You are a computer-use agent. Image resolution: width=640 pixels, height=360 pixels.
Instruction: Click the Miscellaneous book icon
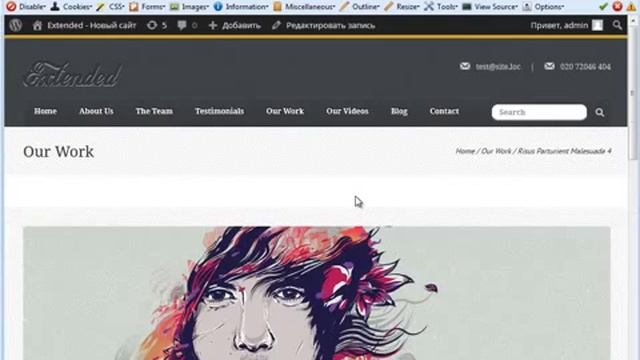click(x=278, y=7)
